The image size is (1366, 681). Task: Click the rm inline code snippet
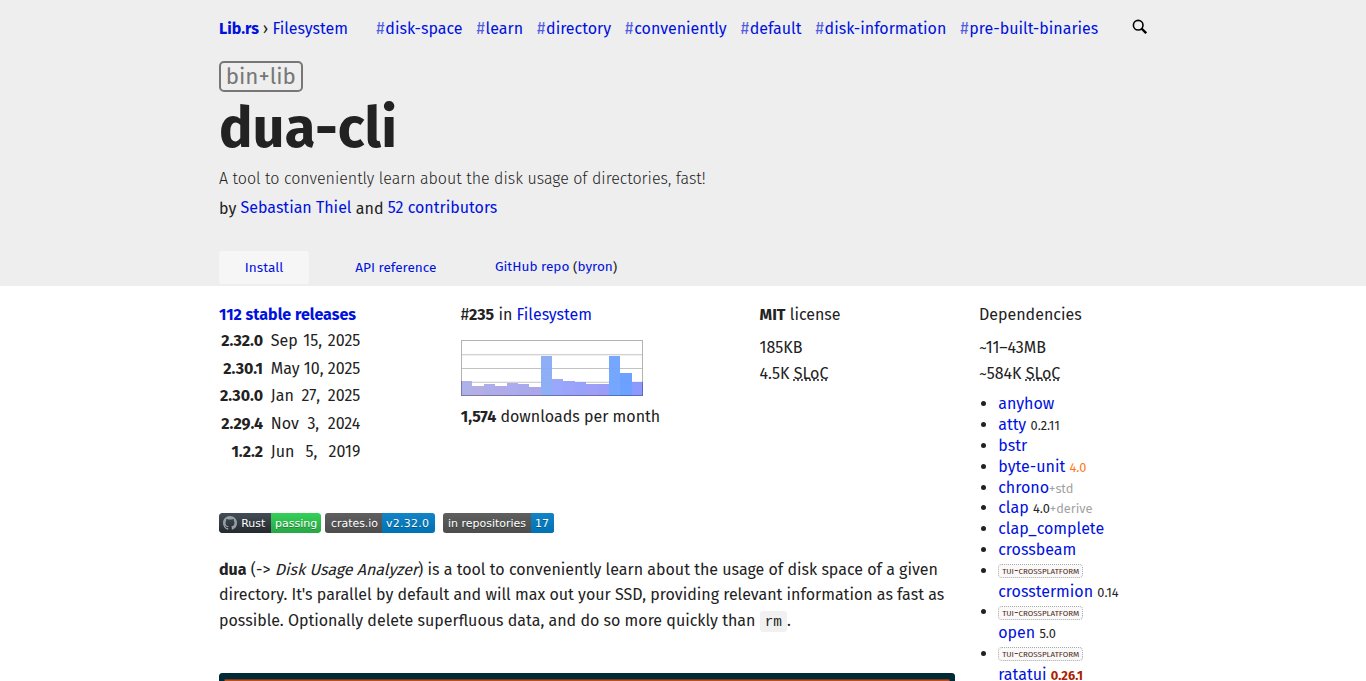click(772, 621)
